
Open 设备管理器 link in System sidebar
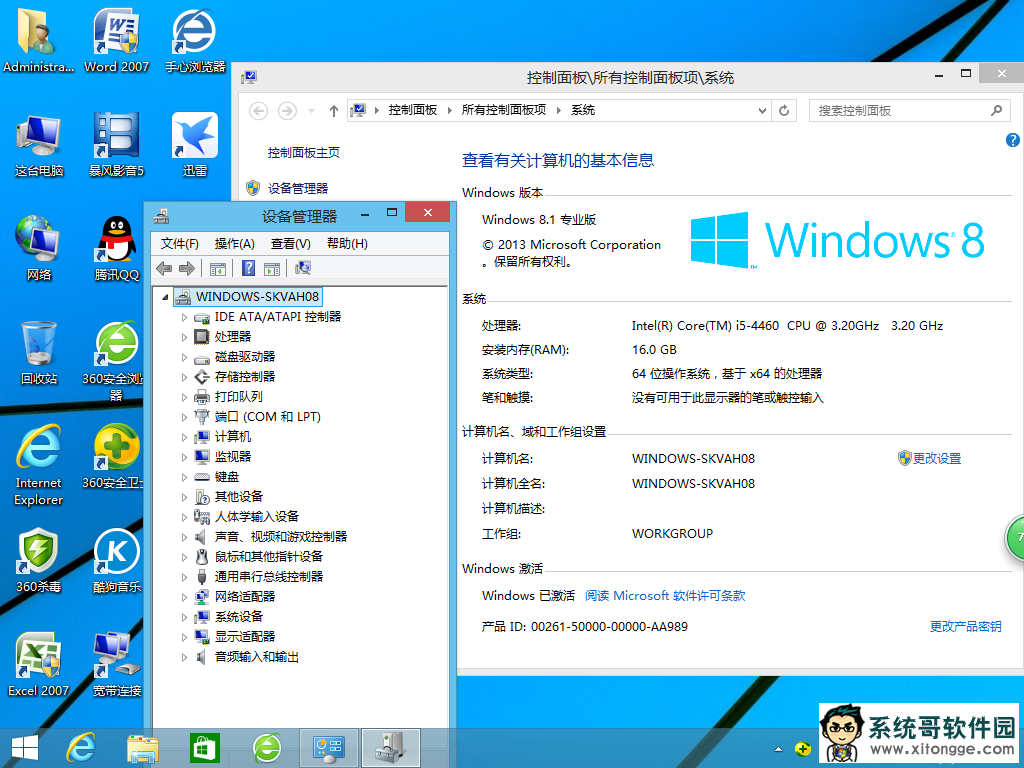point(298,189)
